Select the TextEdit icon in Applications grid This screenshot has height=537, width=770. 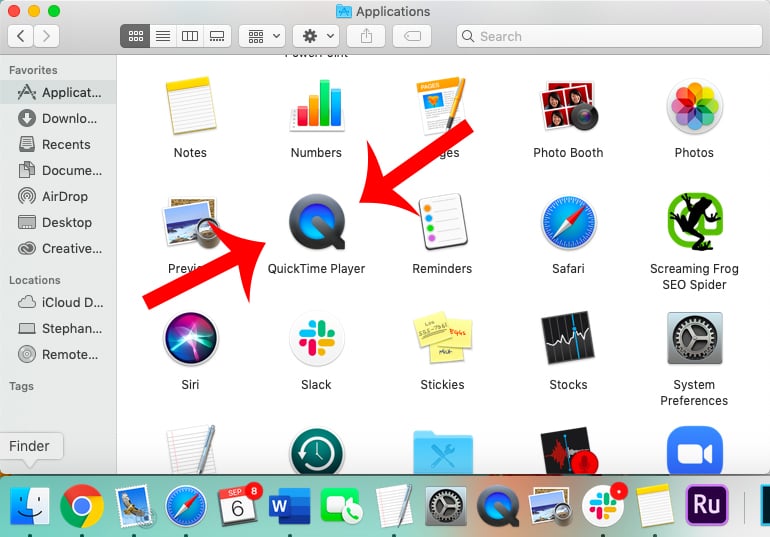coord(191,450)
